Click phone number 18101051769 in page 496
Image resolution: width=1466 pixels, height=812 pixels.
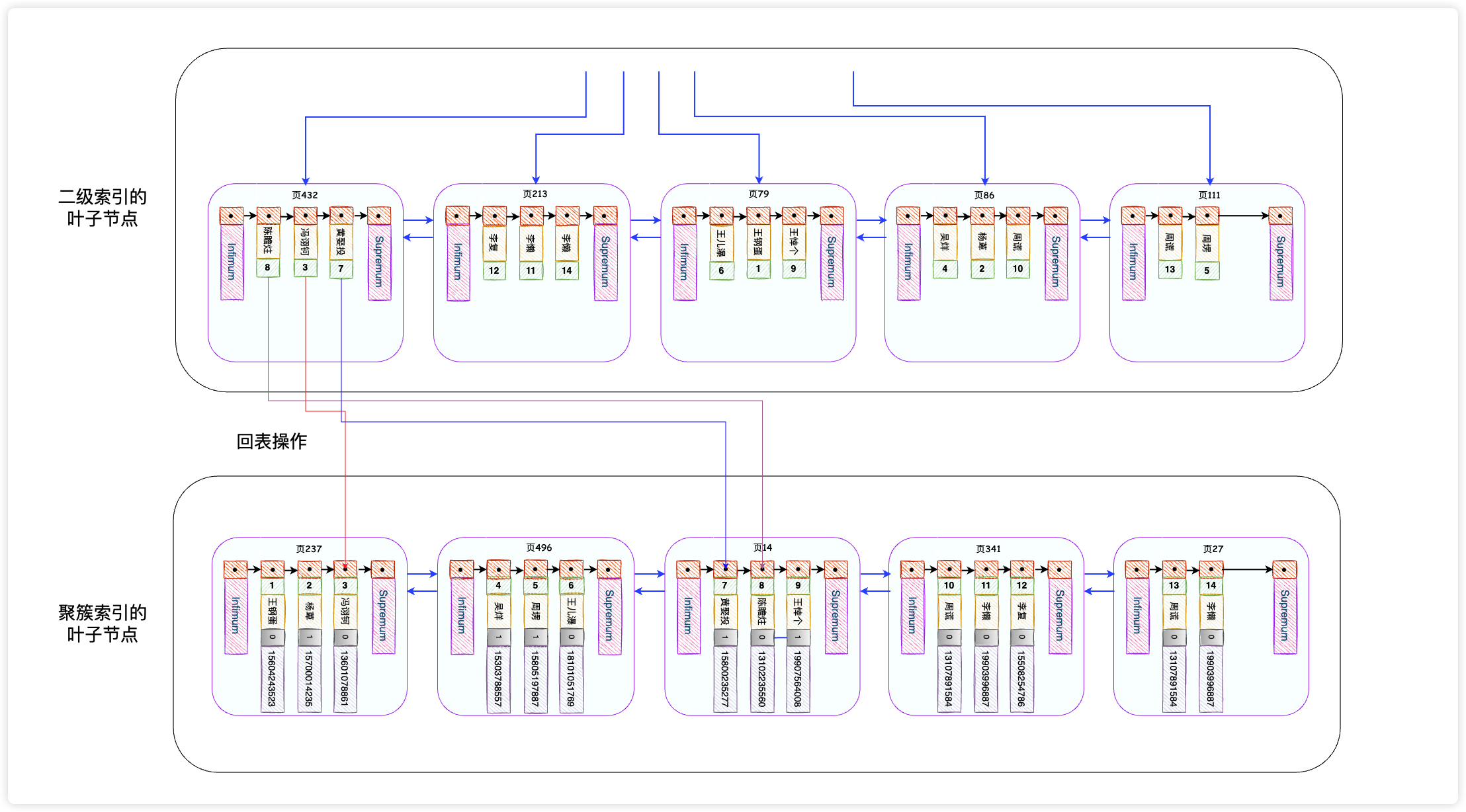571,679
